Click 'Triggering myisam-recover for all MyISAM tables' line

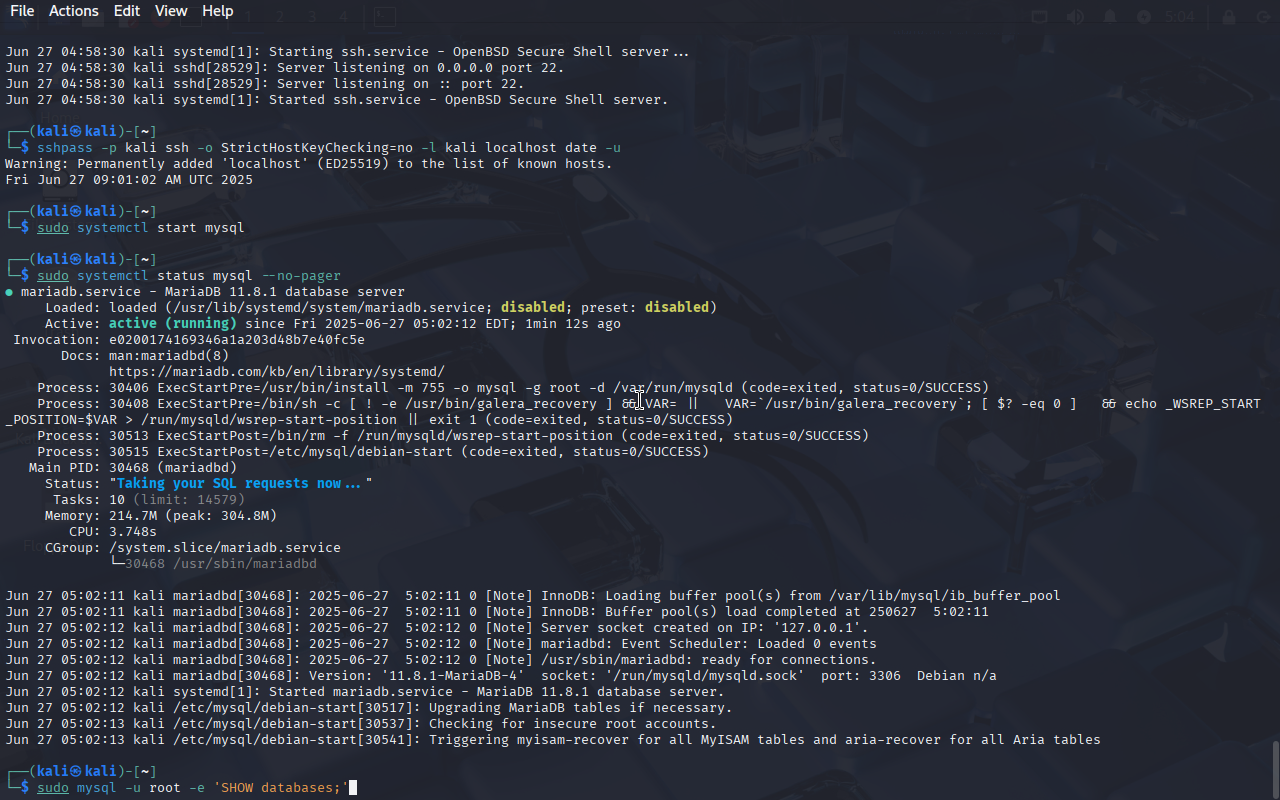pyautogui.click(x=553, y=740)
